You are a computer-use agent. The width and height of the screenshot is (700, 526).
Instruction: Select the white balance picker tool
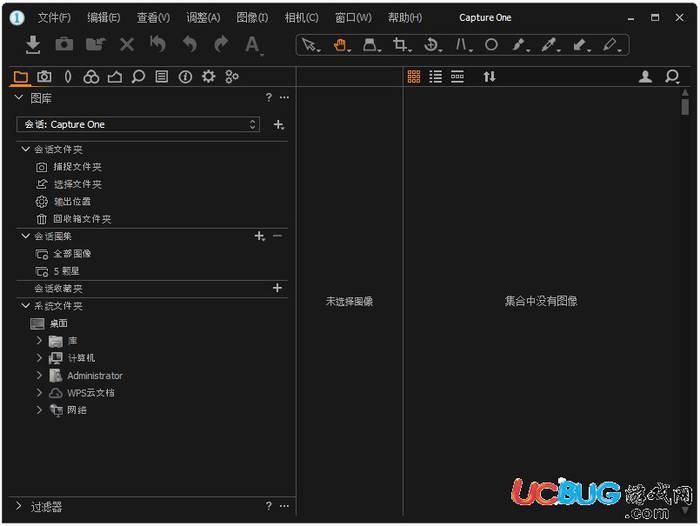(550, 45)
